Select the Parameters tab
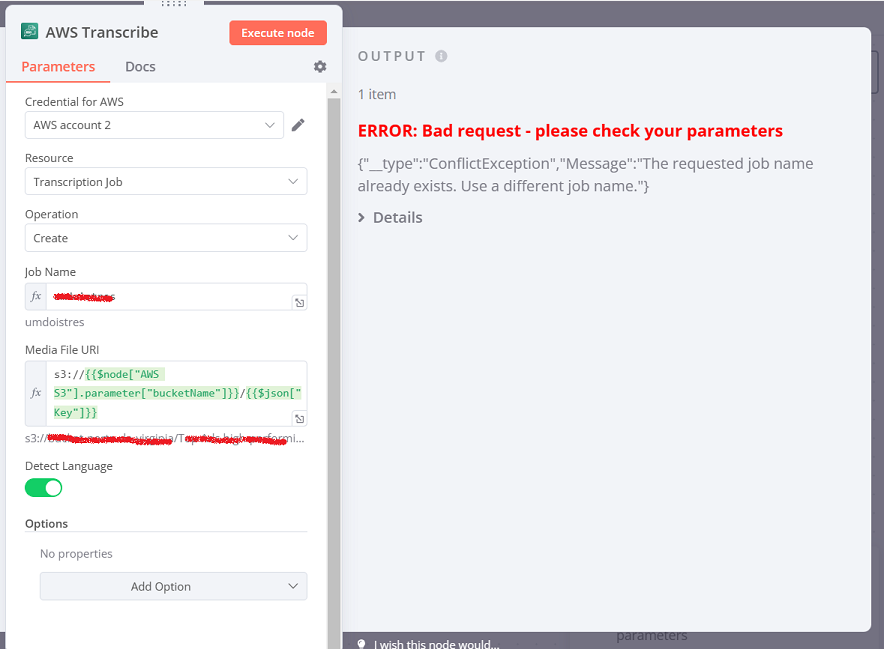 58,66
